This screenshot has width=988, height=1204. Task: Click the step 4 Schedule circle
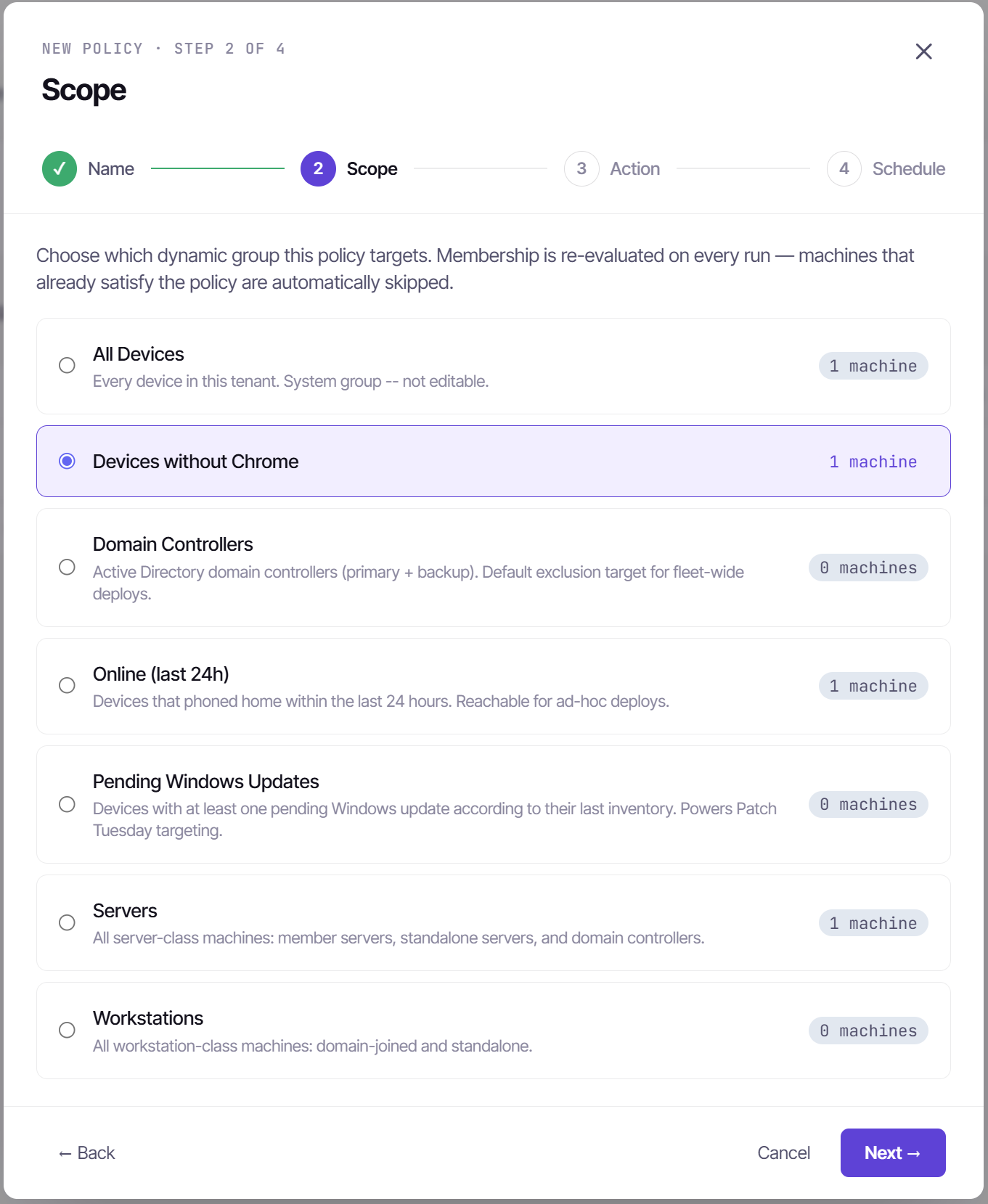coord(844,169)
